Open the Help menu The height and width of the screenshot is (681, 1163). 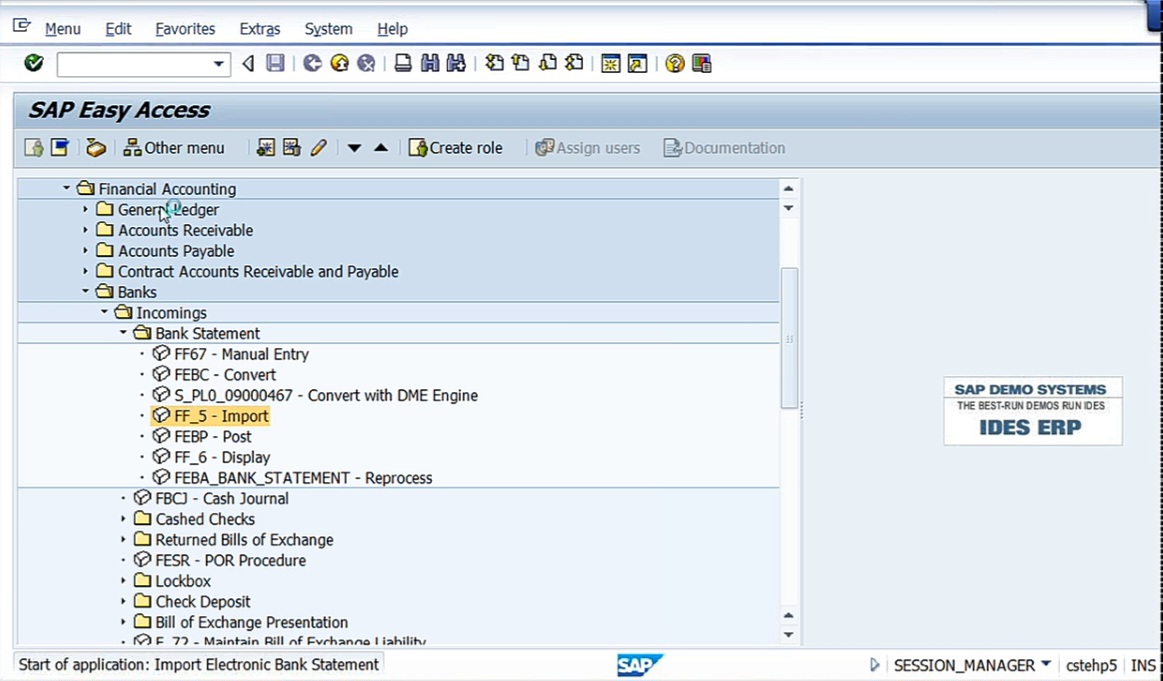[392, 29]
